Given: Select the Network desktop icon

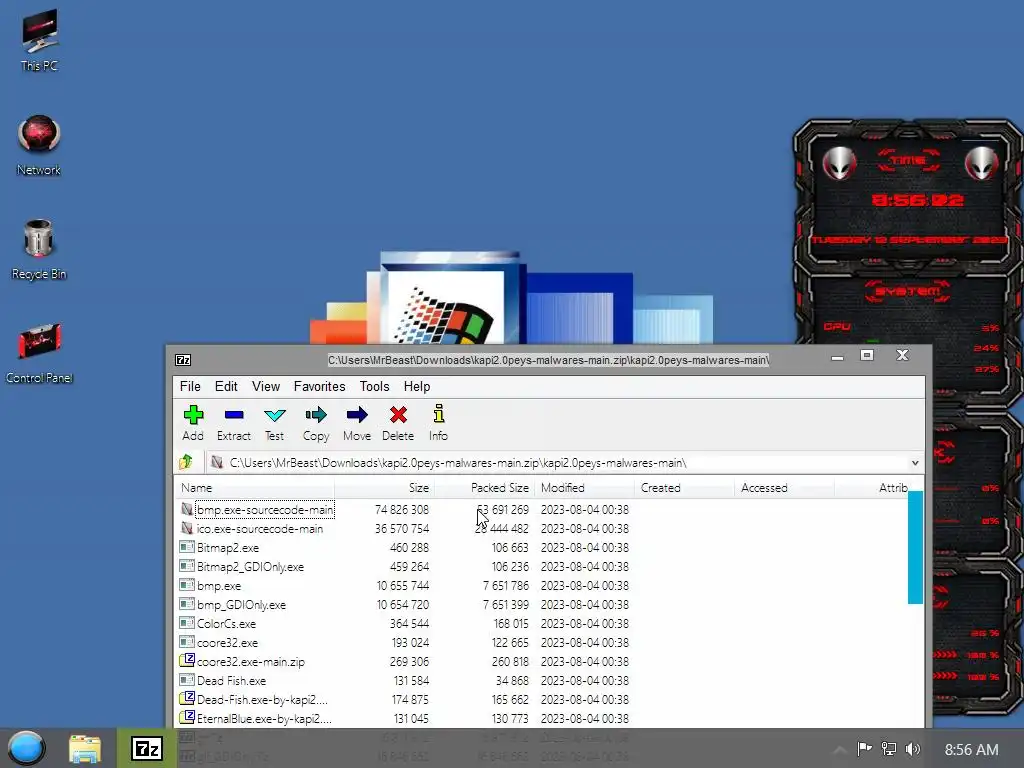Looking at the screenshot, I should 39,145.
